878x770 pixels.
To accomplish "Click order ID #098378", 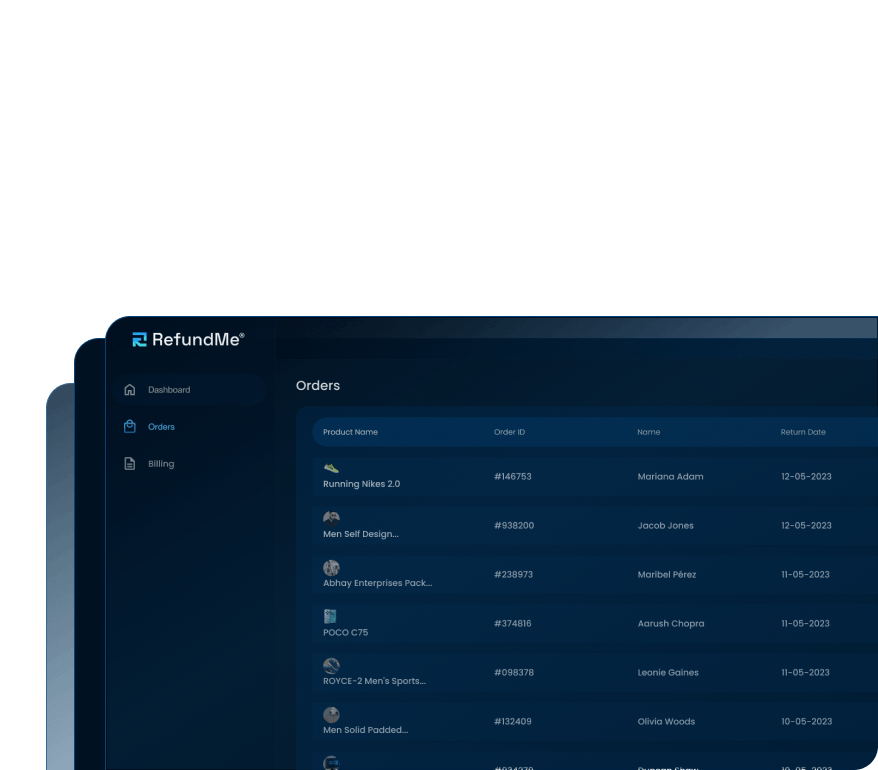I will click(514, 673).
